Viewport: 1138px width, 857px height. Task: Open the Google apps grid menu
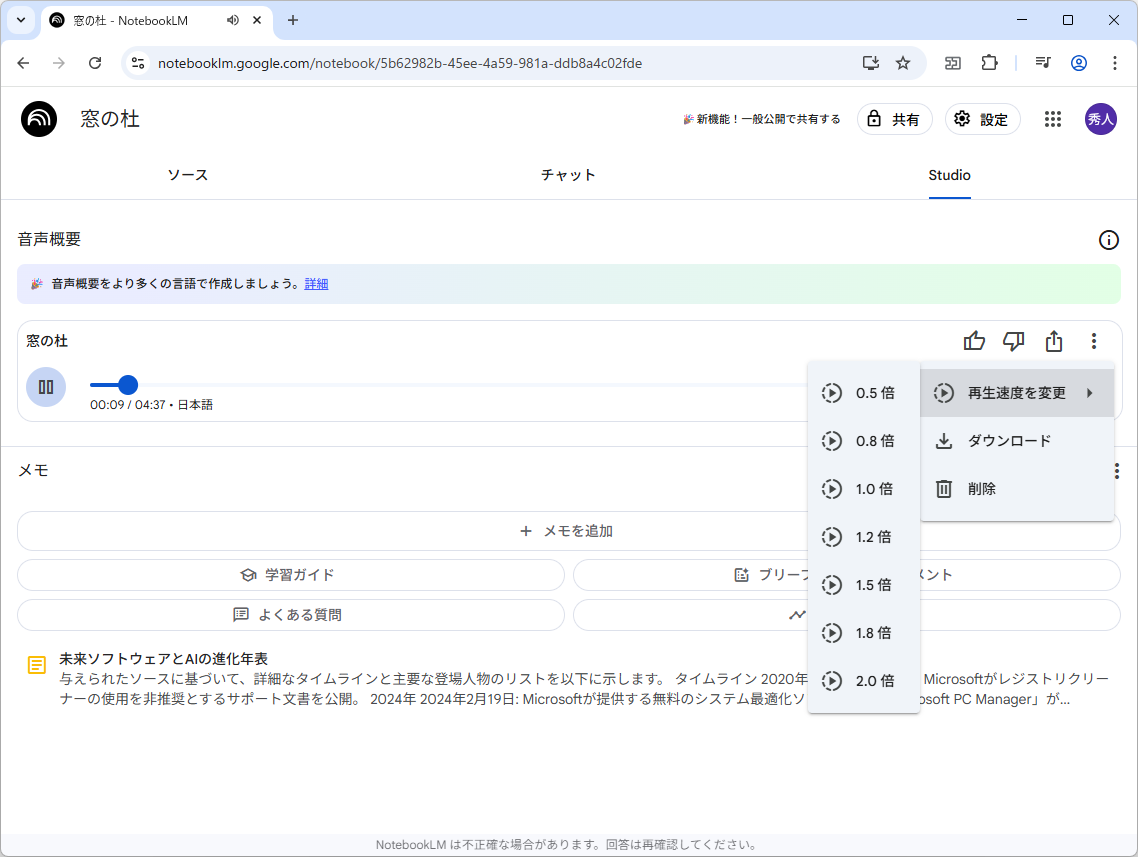(x=1052, y=118)
